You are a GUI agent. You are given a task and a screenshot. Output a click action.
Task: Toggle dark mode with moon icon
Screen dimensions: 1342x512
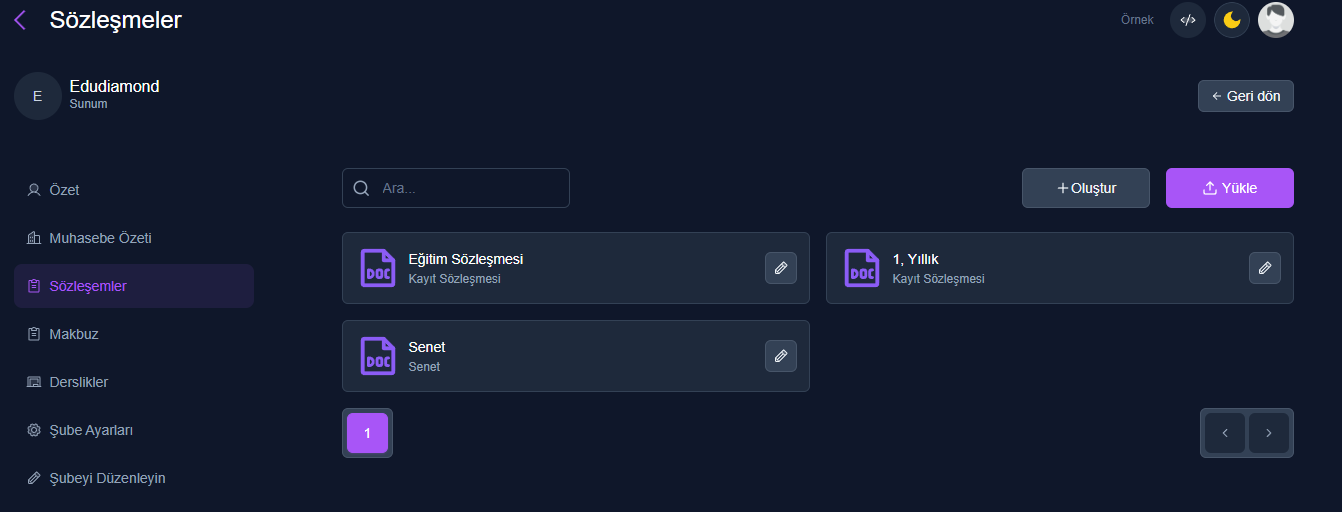1232,20
